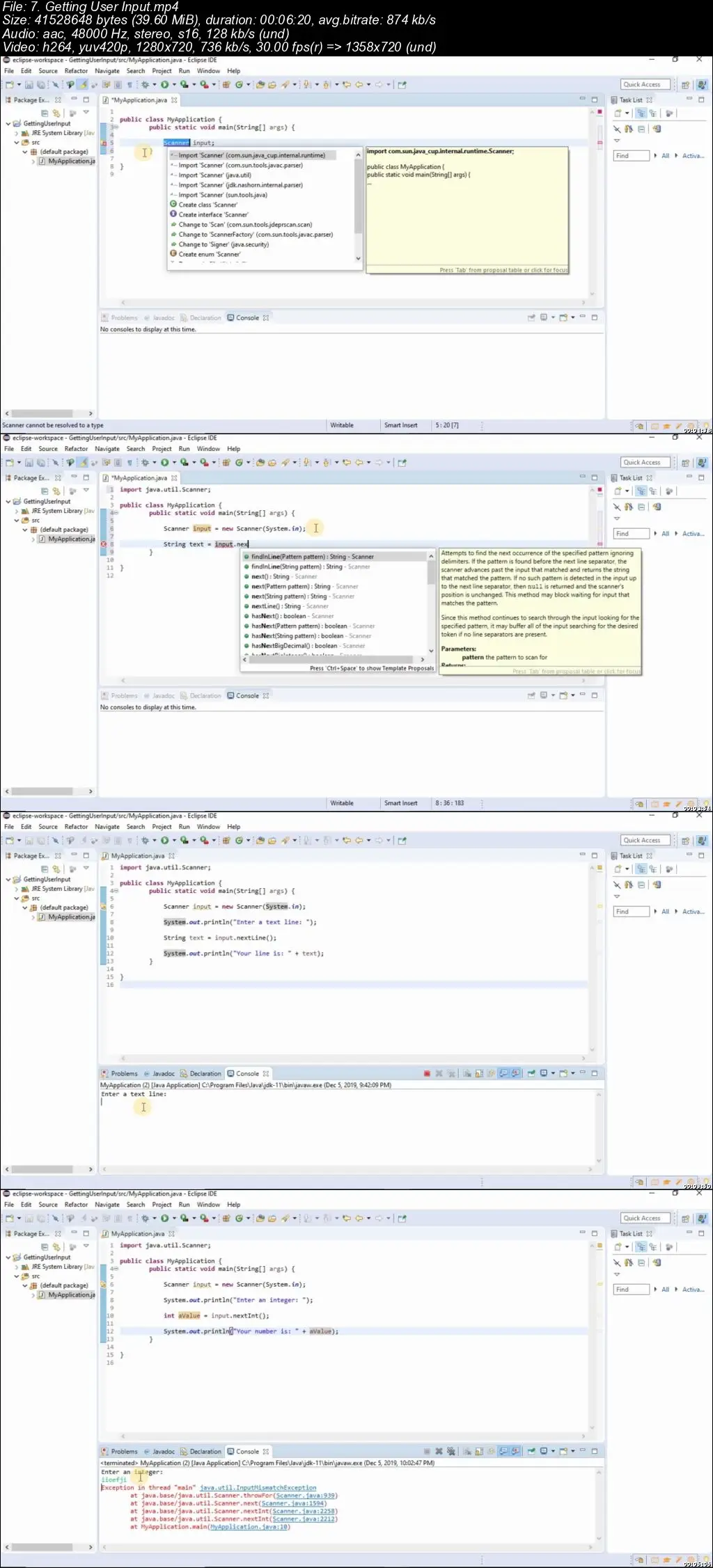
Task: Toggle Show Console on Standard Error, exception frame
Action: [x=516, y=1452]
